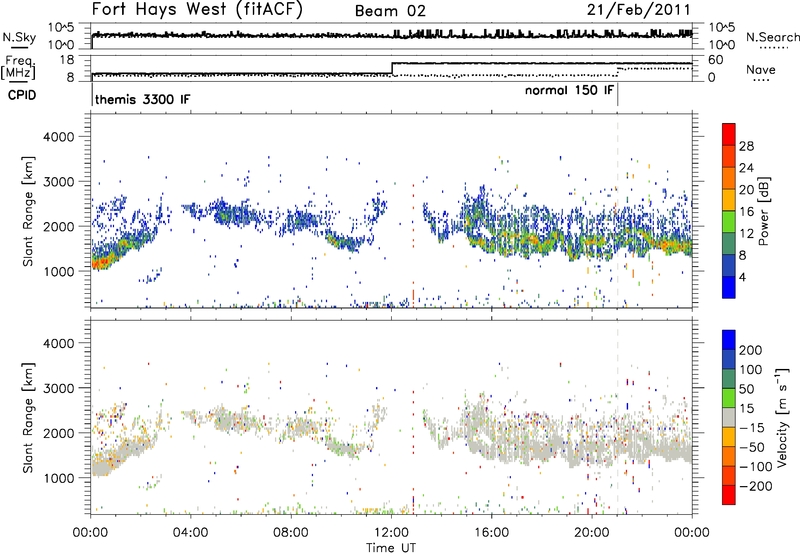
Task: Click the '1000' tick on Power panel axis
Action: click(x=59, y=271)
